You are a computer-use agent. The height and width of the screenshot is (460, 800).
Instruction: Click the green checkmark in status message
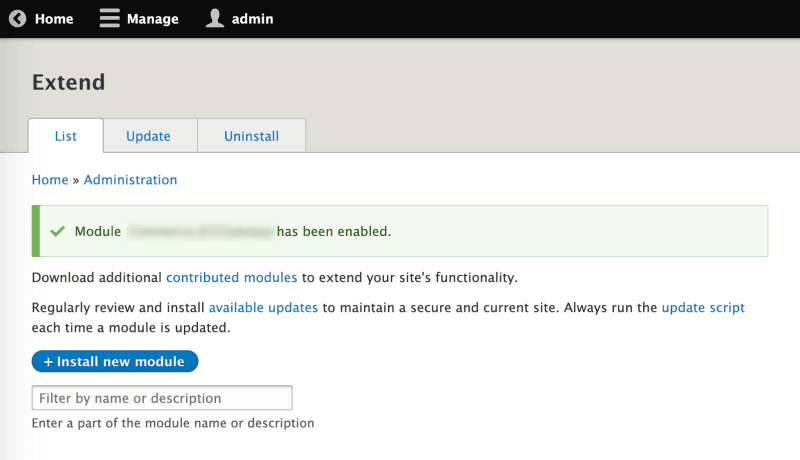pyautogui.click(x=57, y=232)
